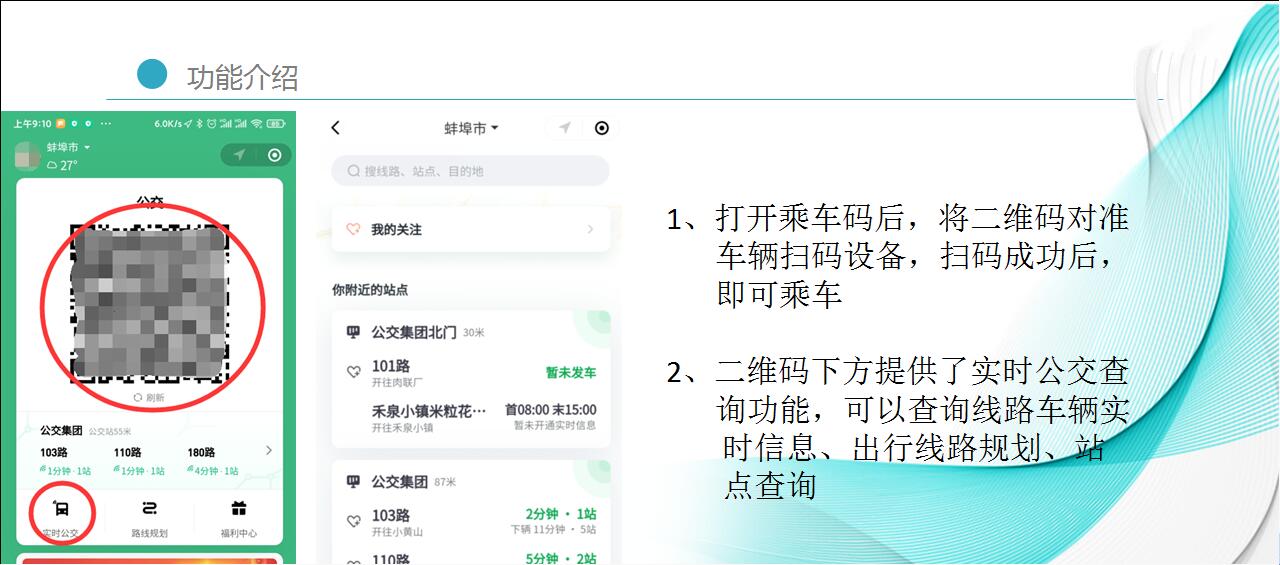Expand 我的关注 with the right chevron
This screenshot has height=565, width=1280.
pos(590,230)
